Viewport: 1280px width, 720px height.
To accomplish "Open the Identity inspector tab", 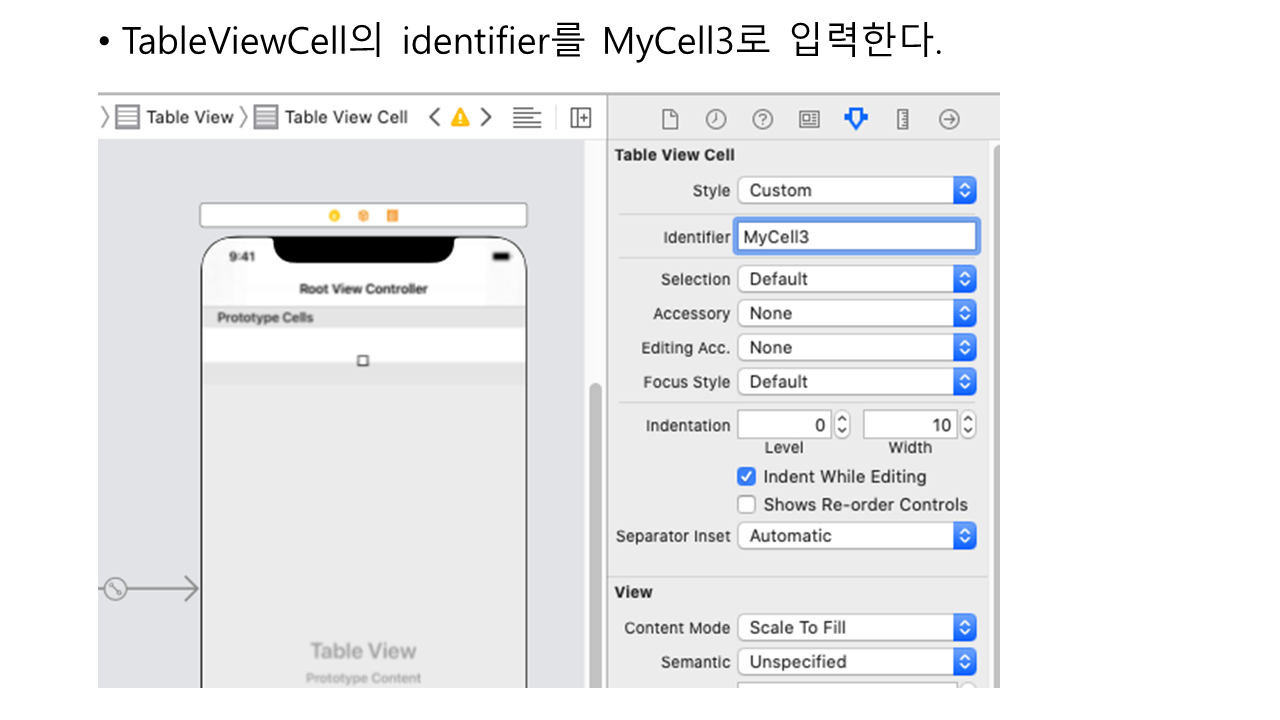I will 809,119.
